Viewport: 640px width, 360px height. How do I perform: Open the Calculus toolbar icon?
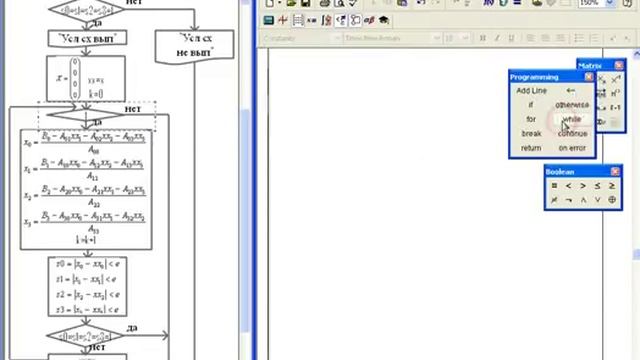pos(326,20)
